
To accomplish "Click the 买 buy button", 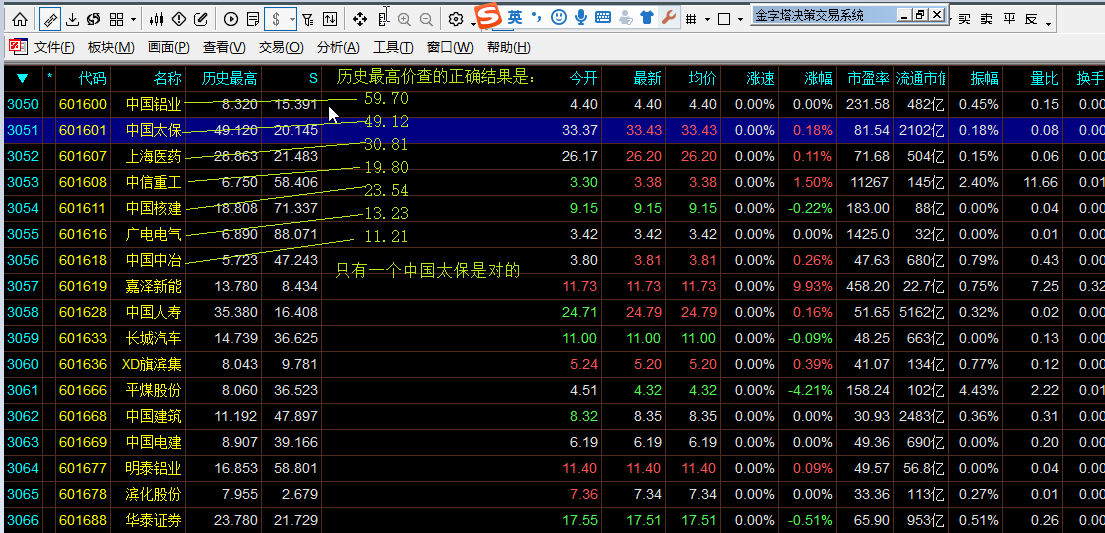I will 965,19.
